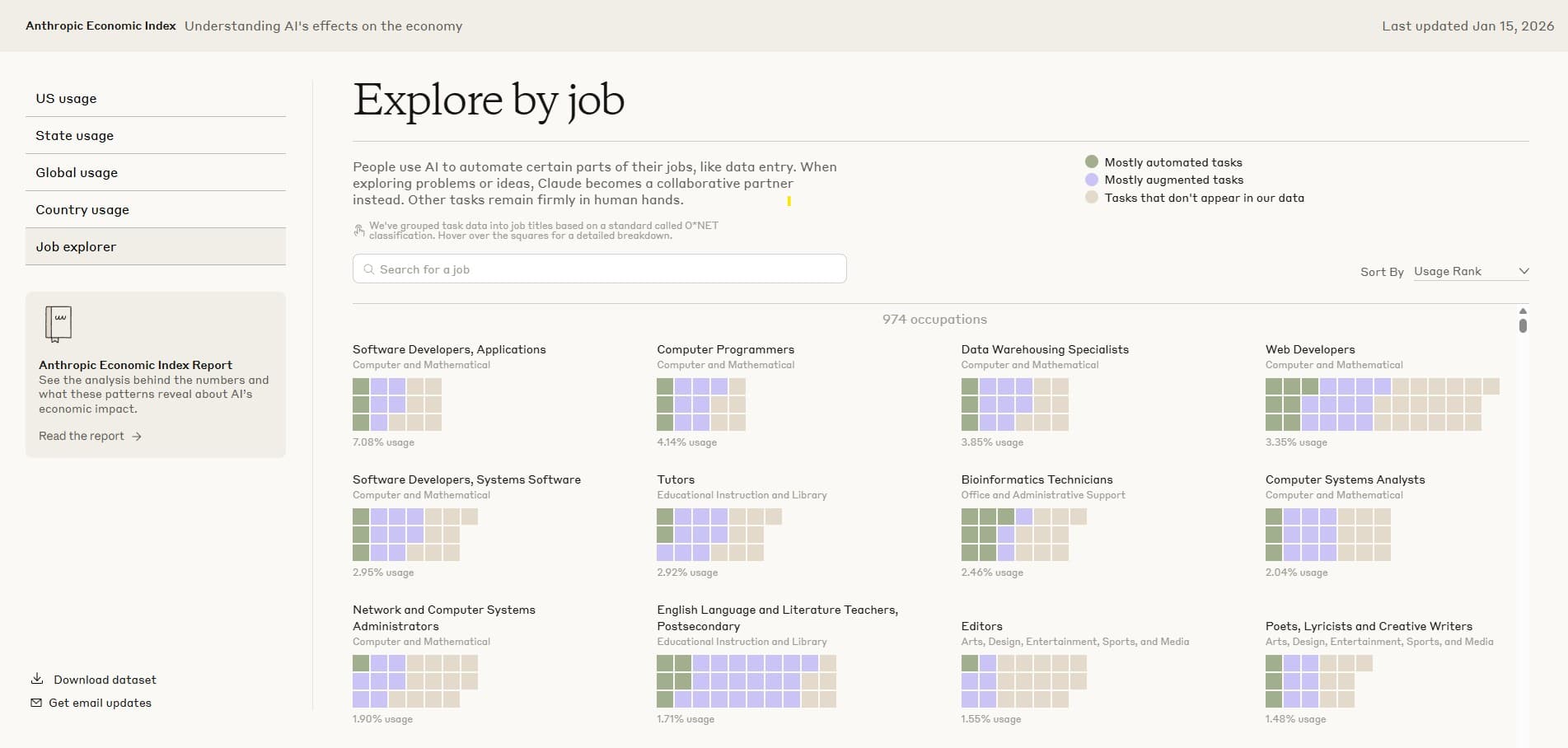Expand sort options via chevron arrow
The height and width of the screenshot is (748, 1568).
click(x=1524, y=271)
